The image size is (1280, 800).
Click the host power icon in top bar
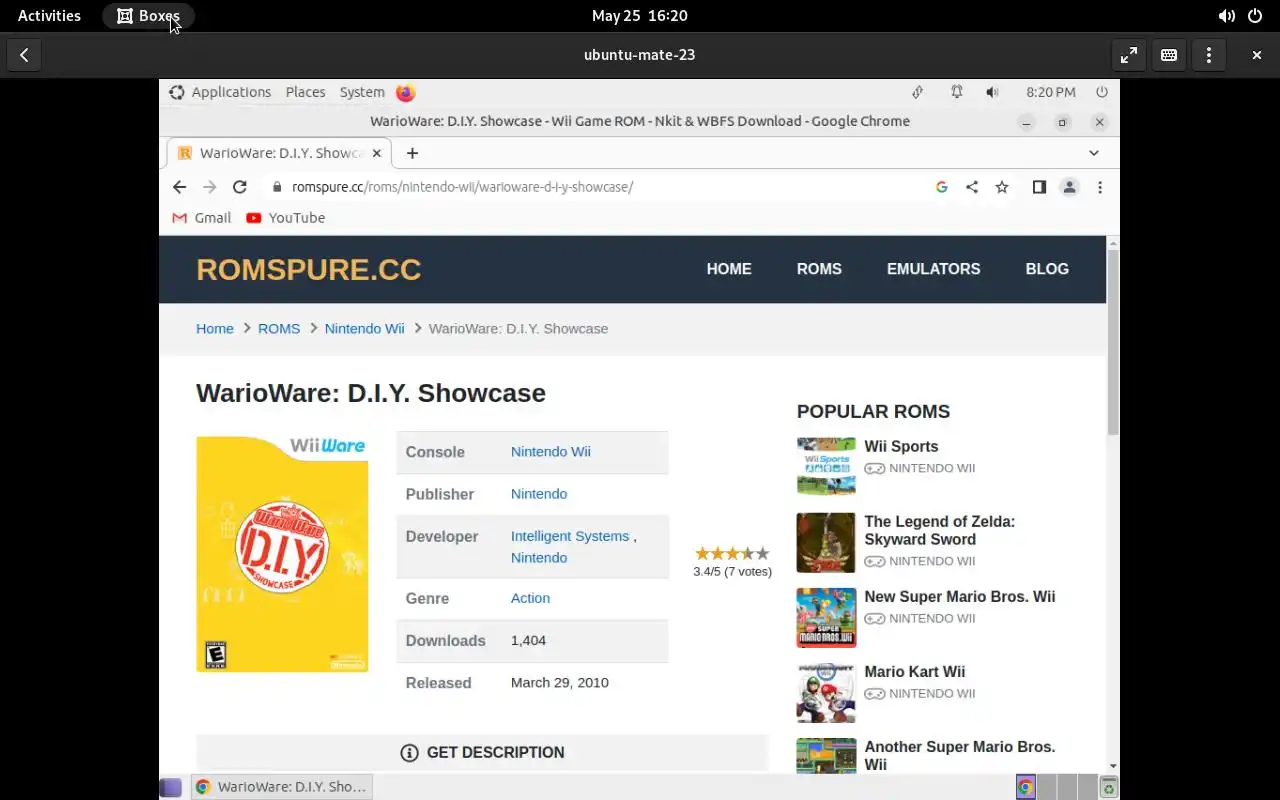pos(1255,16)
